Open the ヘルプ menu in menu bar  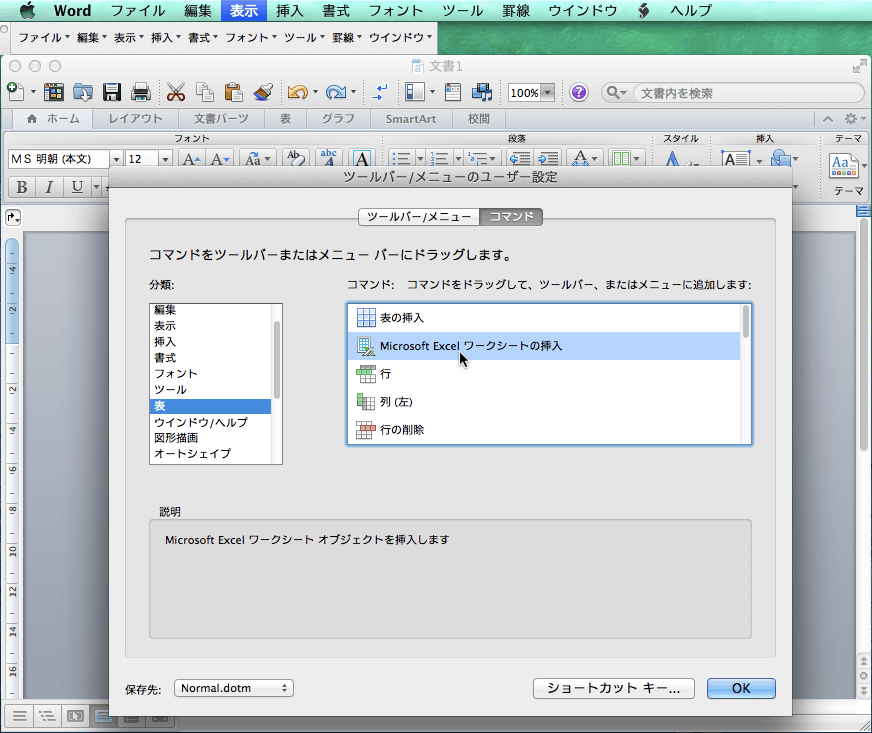[x=691, y=11]
